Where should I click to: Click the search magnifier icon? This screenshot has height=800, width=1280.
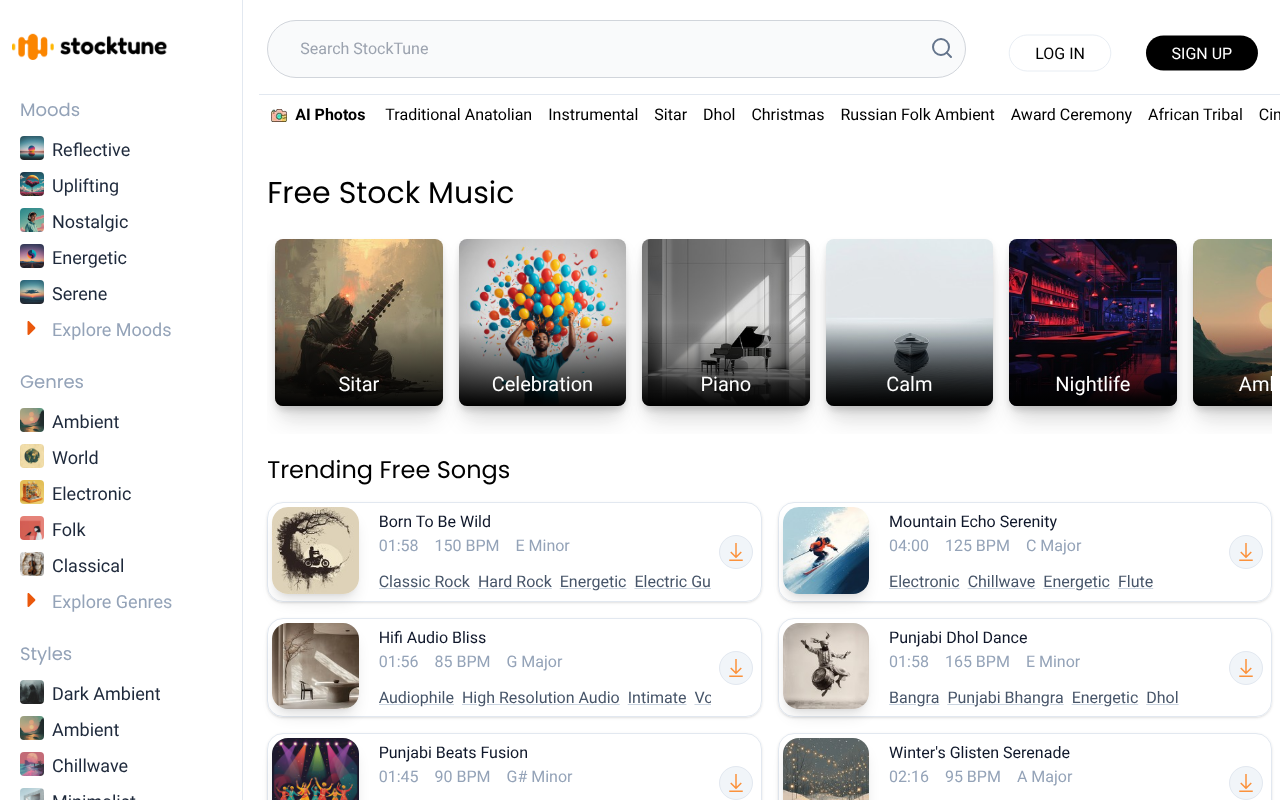pos(940,47)
